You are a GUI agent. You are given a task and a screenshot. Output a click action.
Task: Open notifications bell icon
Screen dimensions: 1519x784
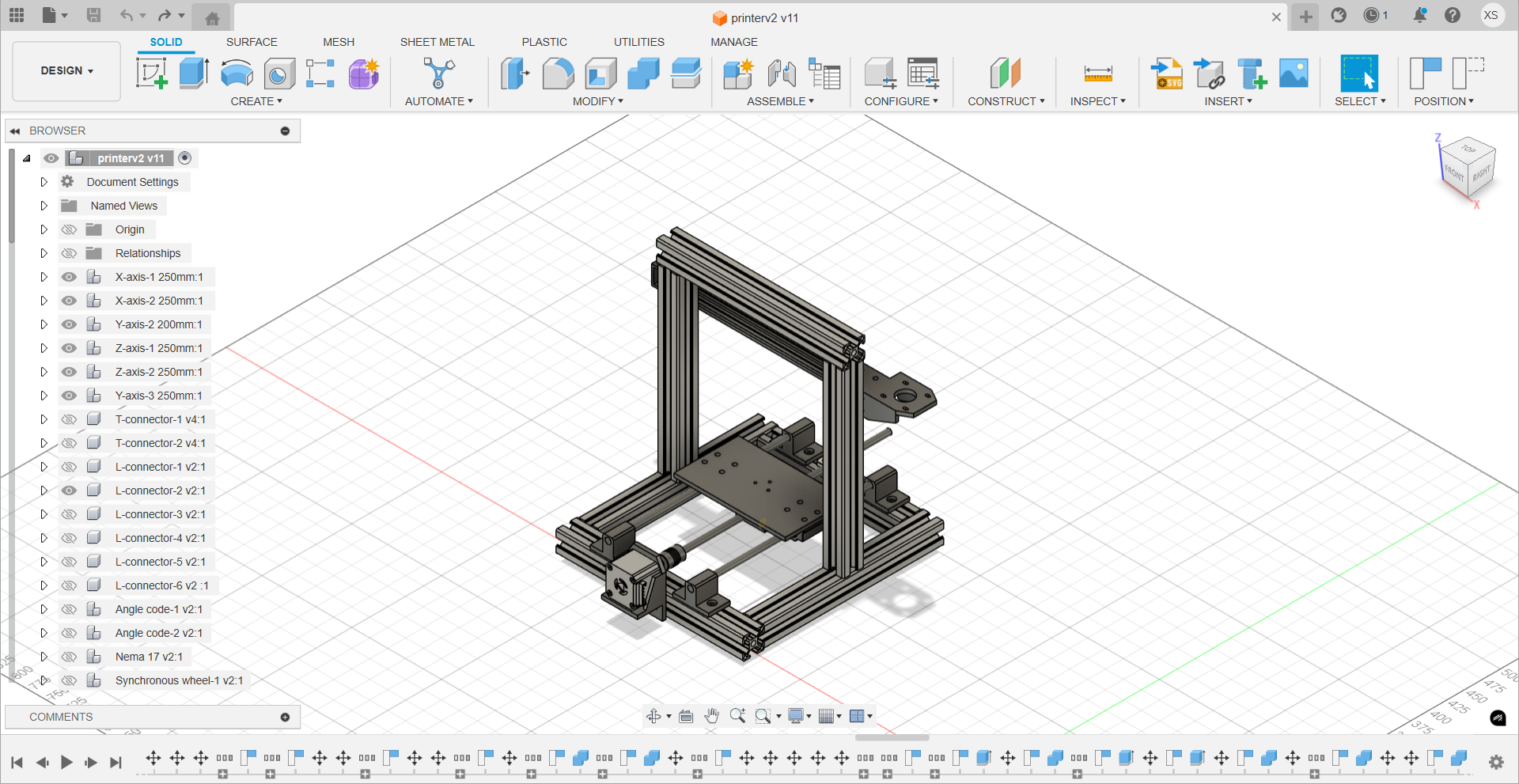(x=1420, y=15)
